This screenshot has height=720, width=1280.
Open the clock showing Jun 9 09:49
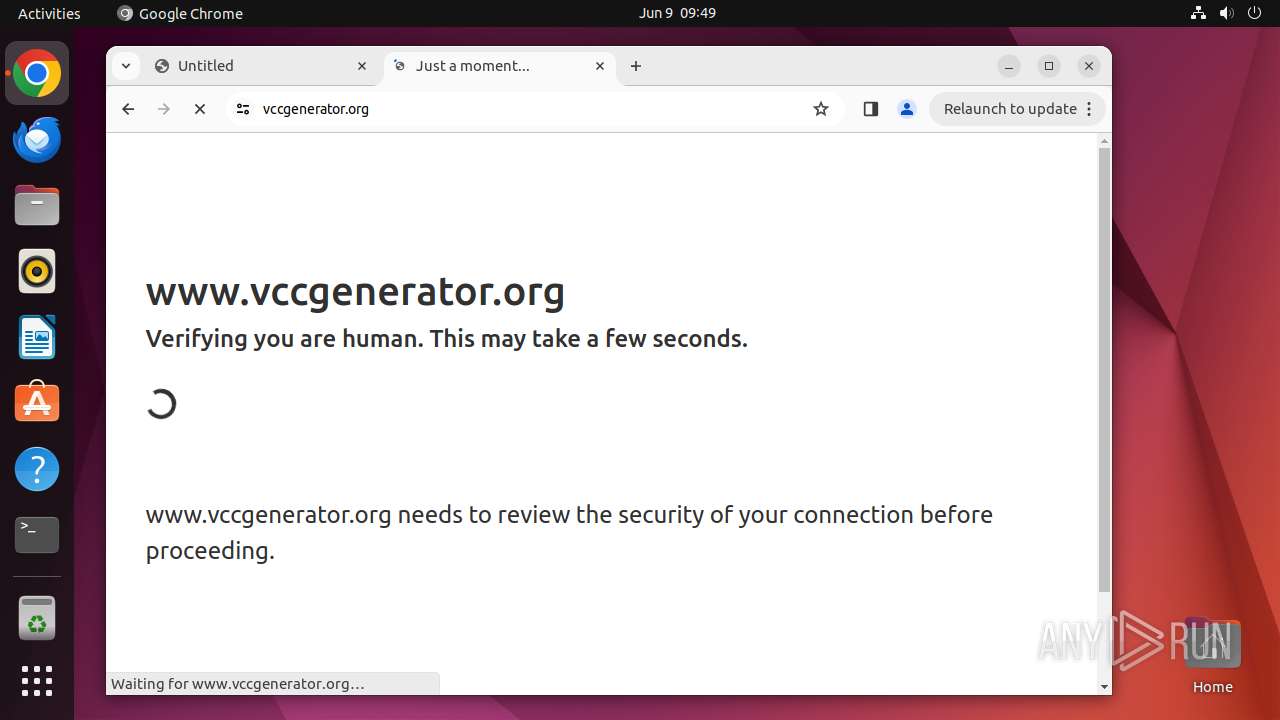677,13
